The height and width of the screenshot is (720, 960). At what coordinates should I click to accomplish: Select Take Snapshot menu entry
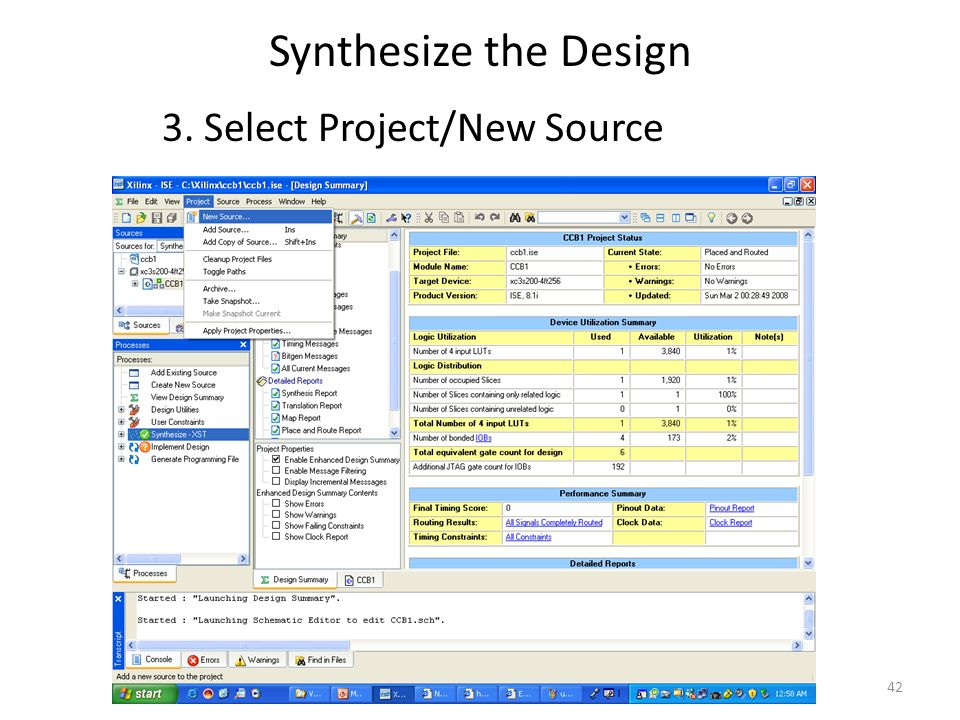259,301
